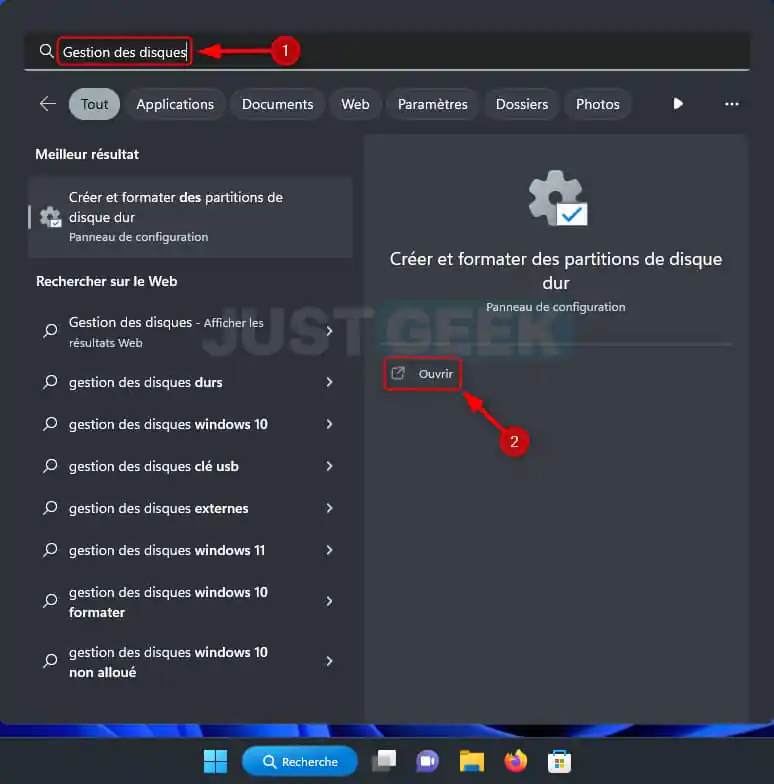Click the Ouvrir open-external icon

pos(398,373)
